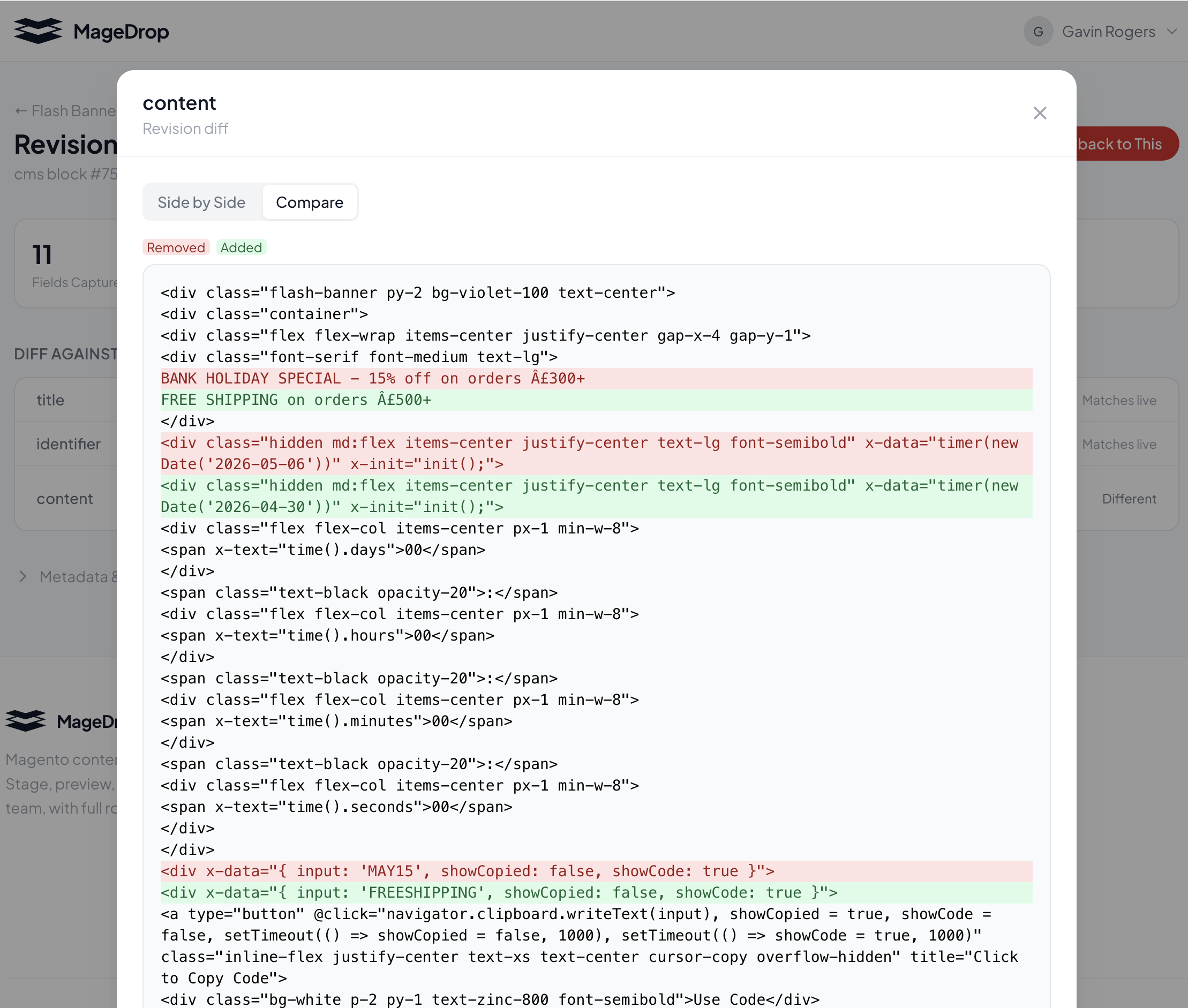Expand the Metadata section chevron
This screenshot has height=1008, width=1188.
[x=22, y=576]
